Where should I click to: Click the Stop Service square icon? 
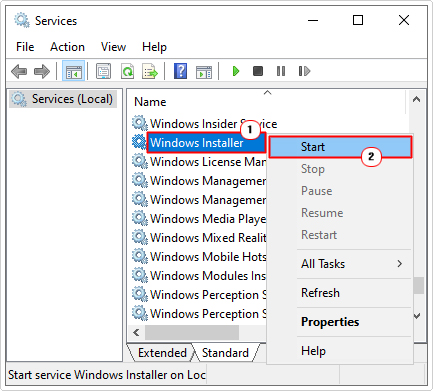coord(258,71)
